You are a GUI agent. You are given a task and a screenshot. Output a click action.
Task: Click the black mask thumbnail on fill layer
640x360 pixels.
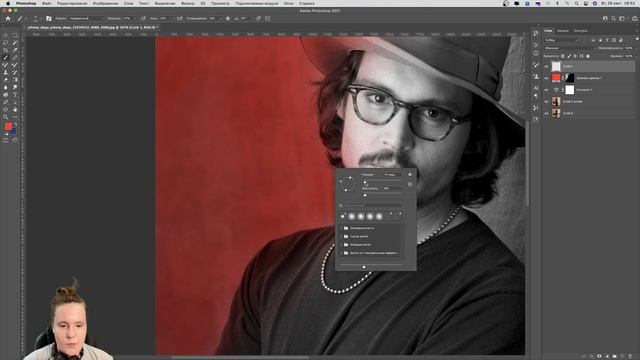coord(570,78)
